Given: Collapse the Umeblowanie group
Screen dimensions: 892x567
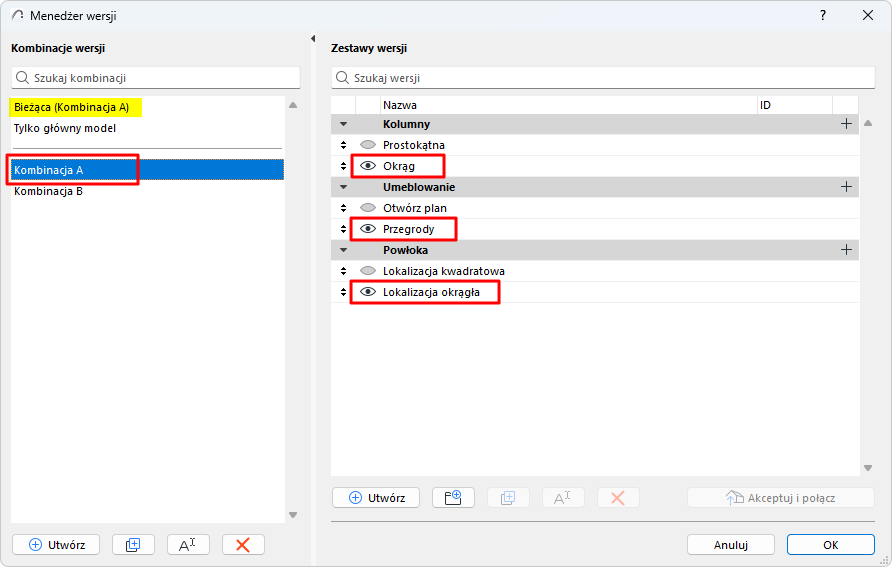Looking at the screenshot, I should [x=343, y=187].
